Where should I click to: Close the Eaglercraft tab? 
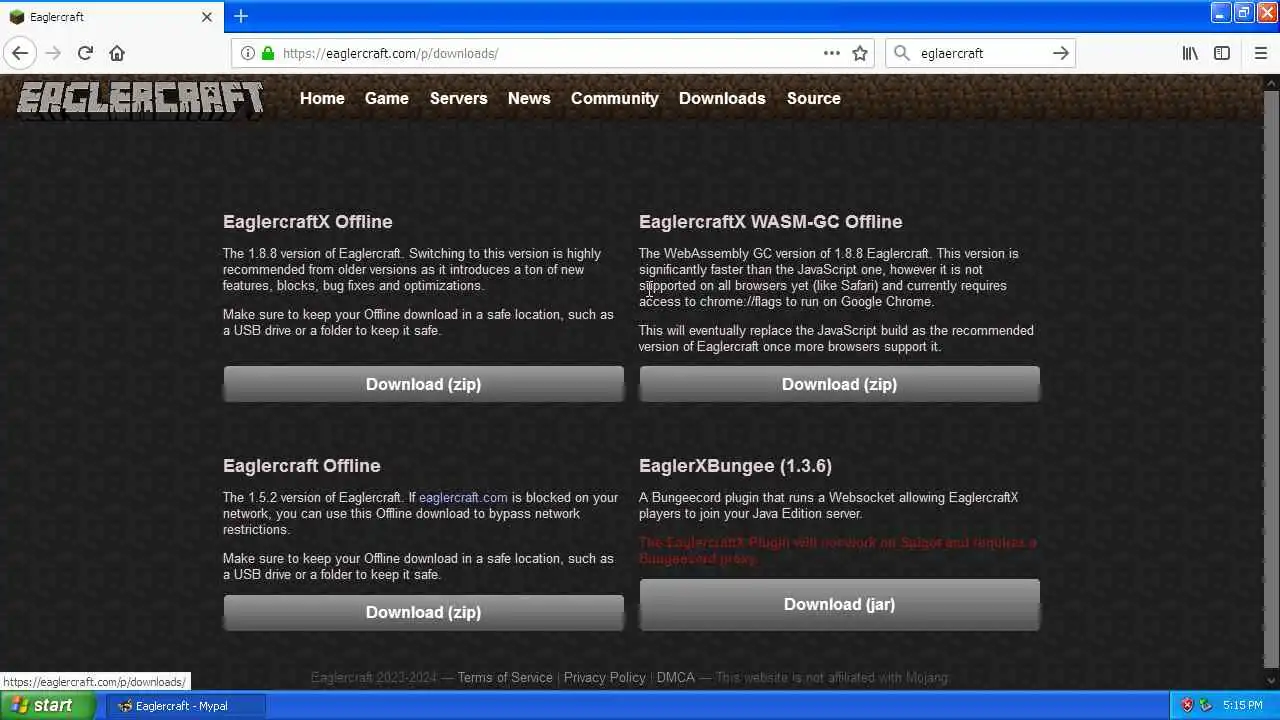tap(207, 17)
